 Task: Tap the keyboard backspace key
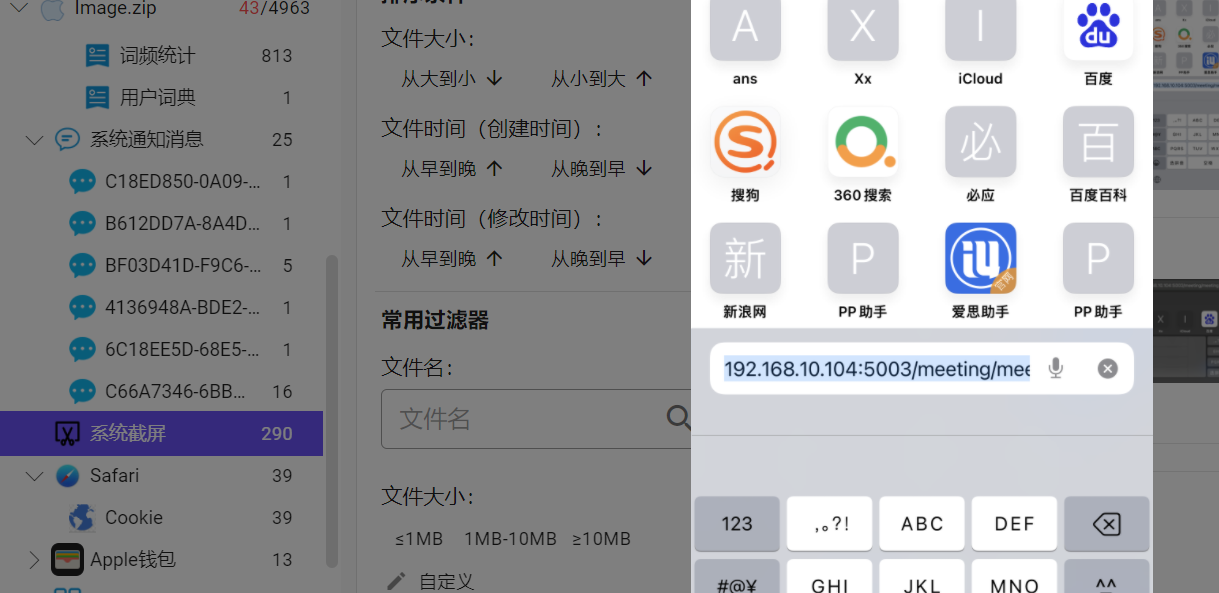pyautogui.click(x=1106, y=524)
